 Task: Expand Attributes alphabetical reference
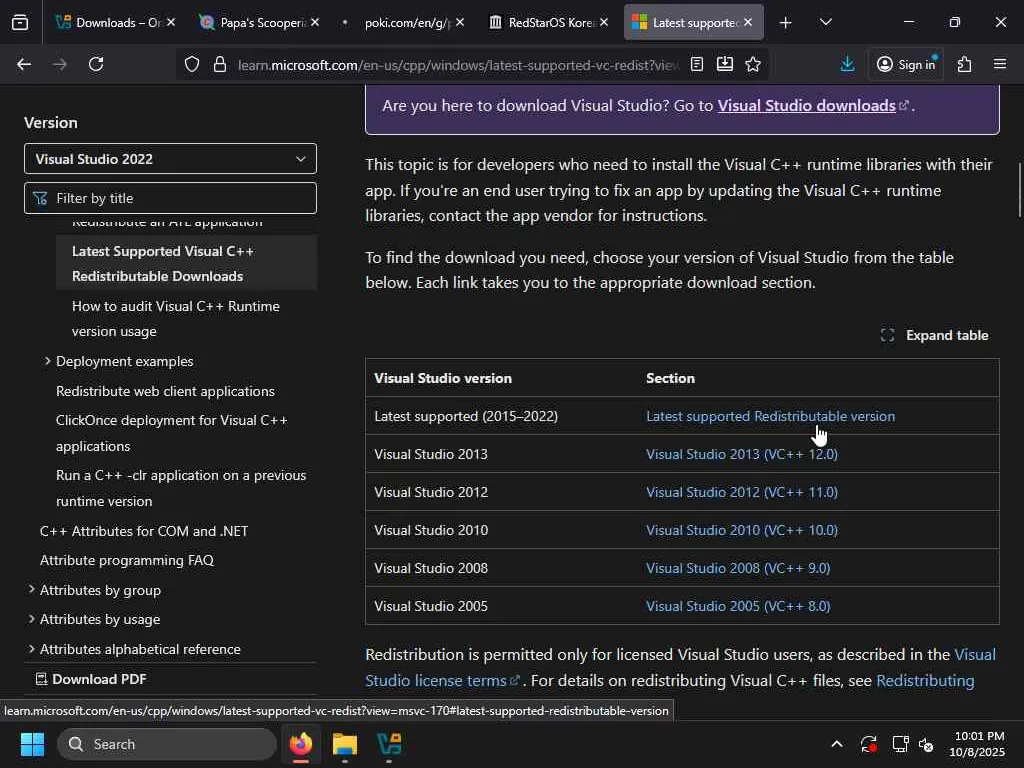click(31, 649)
